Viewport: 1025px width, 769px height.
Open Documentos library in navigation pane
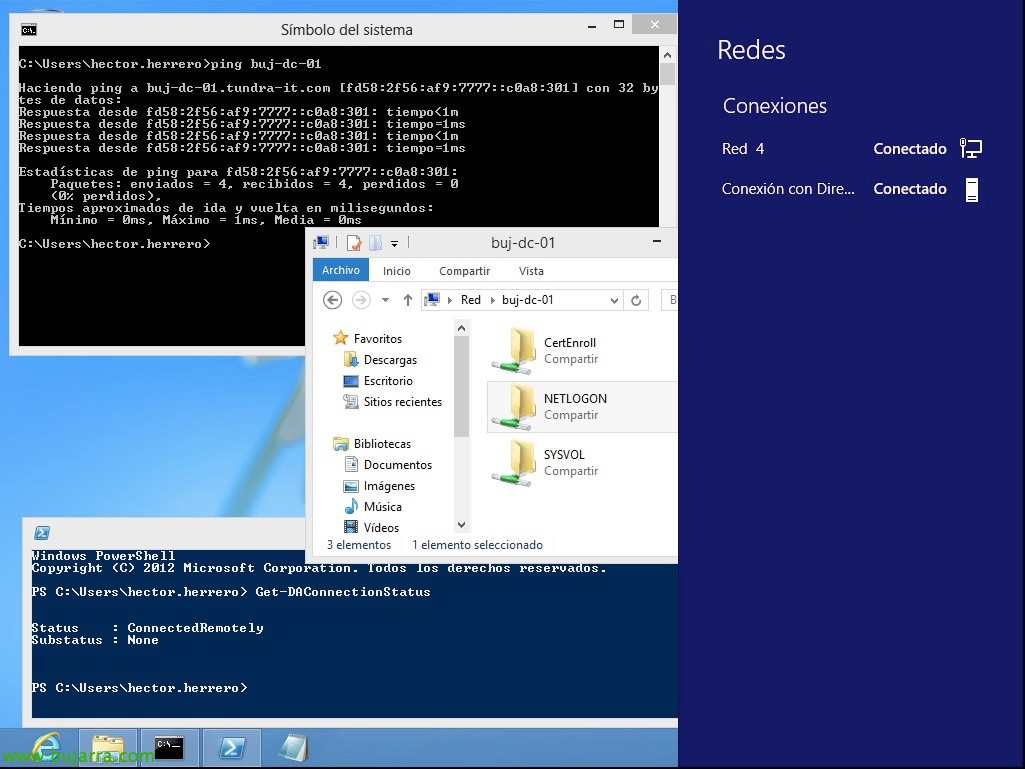tap(397, 464)
